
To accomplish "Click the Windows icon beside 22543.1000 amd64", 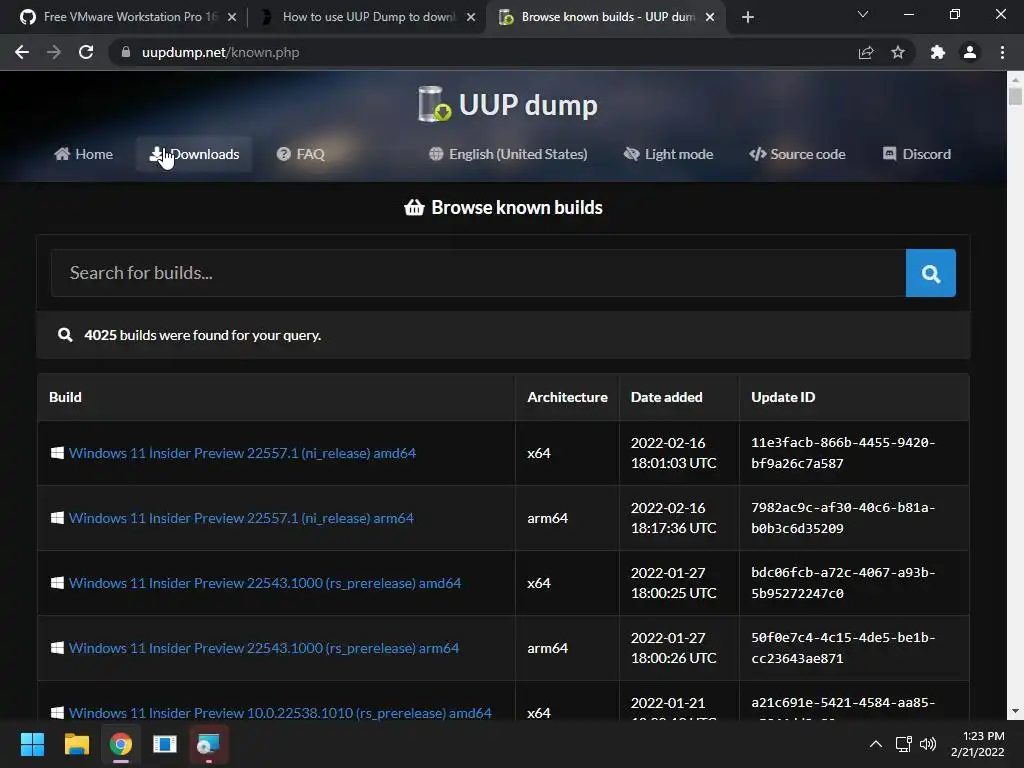I will [57, 583].
